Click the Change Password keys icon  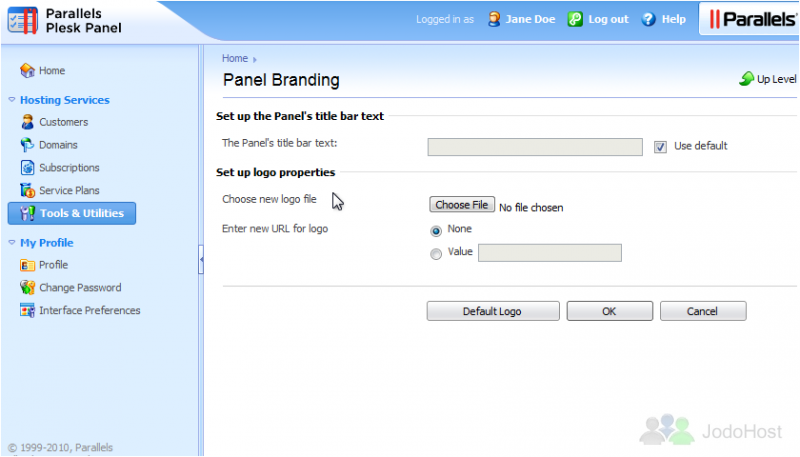click(x=28, y=288)
